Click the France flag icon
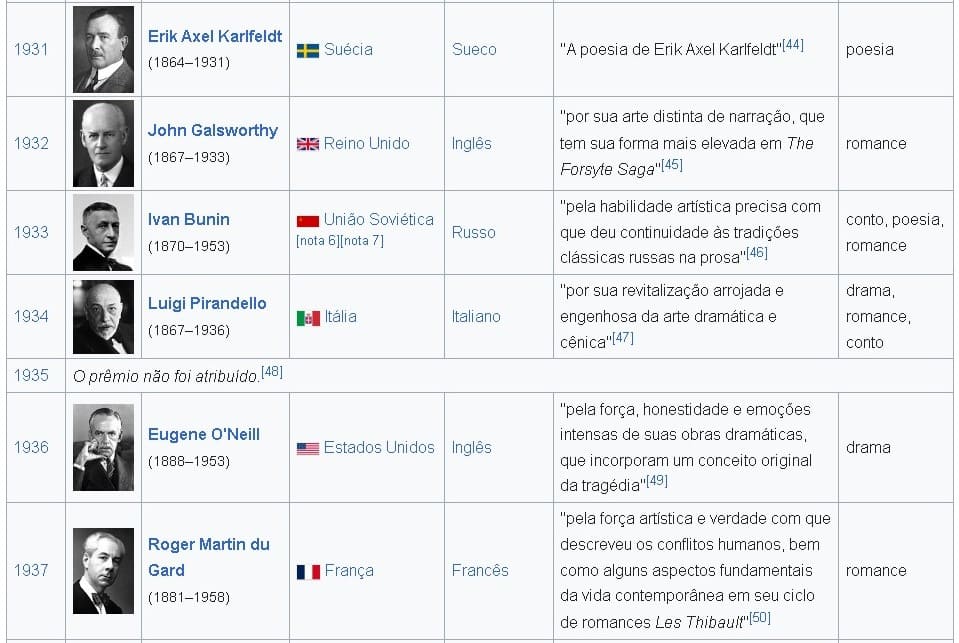This screenshot has width=959, height=643. coord(307,572)
